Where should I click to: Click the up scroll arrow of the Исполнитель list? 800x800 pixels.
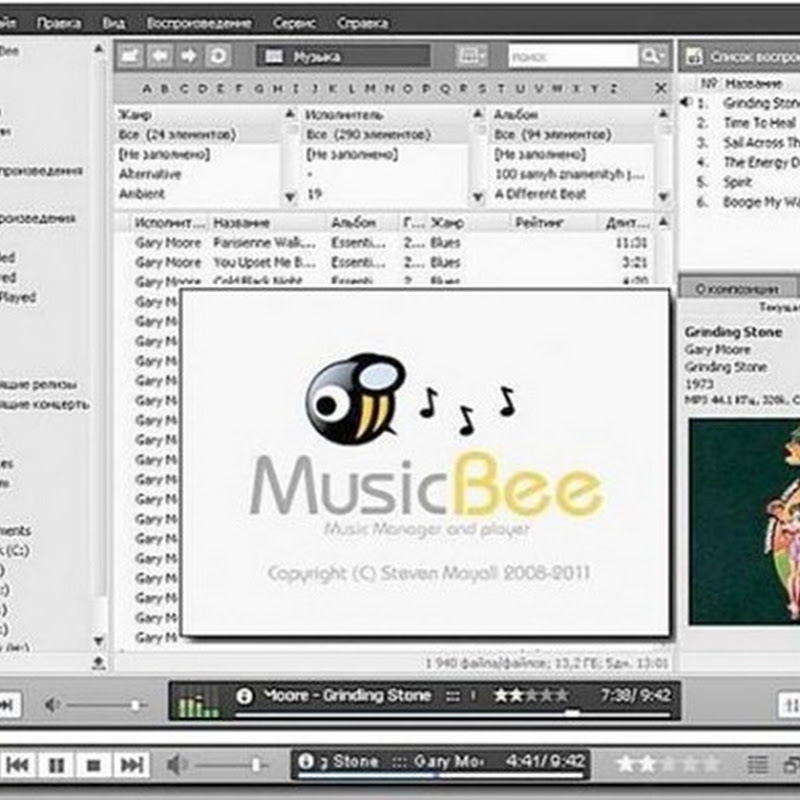click(478, 114)
